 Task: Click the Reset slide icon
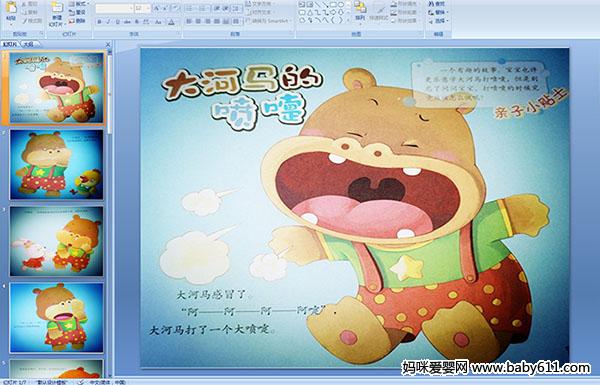point(78,12)
